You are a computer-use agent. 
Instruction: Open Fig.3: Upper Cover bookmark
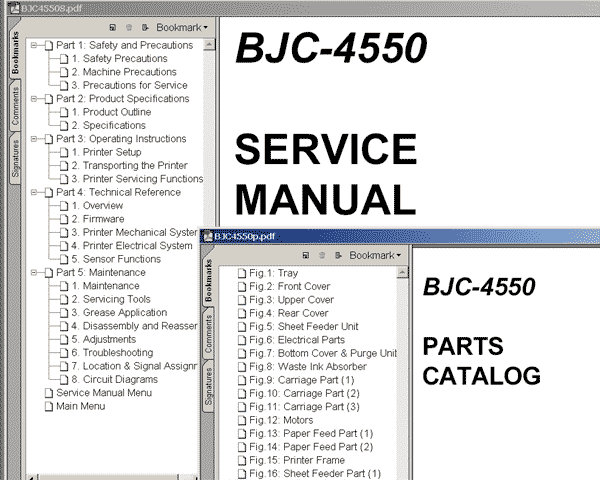[292, 300]
